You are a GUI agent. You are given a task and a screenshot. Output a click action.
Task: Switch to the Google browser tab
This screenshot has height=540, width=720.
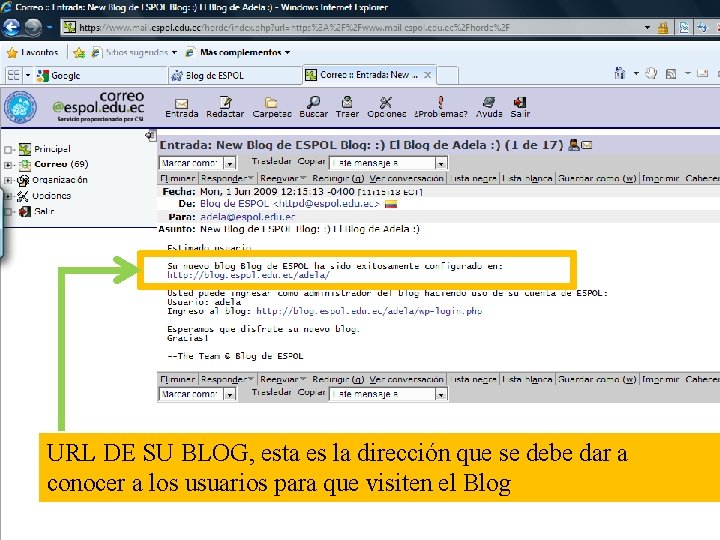101,75
